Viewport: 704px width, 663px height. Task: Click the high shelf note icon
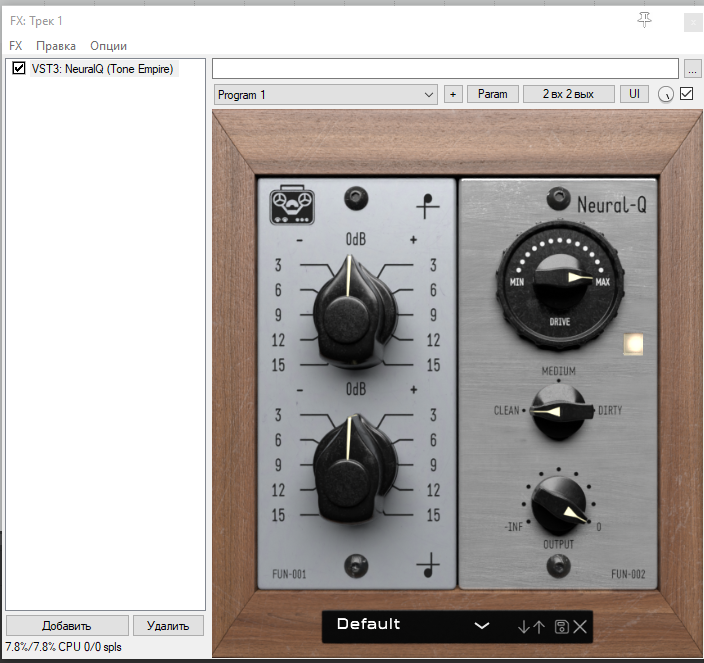427,206
